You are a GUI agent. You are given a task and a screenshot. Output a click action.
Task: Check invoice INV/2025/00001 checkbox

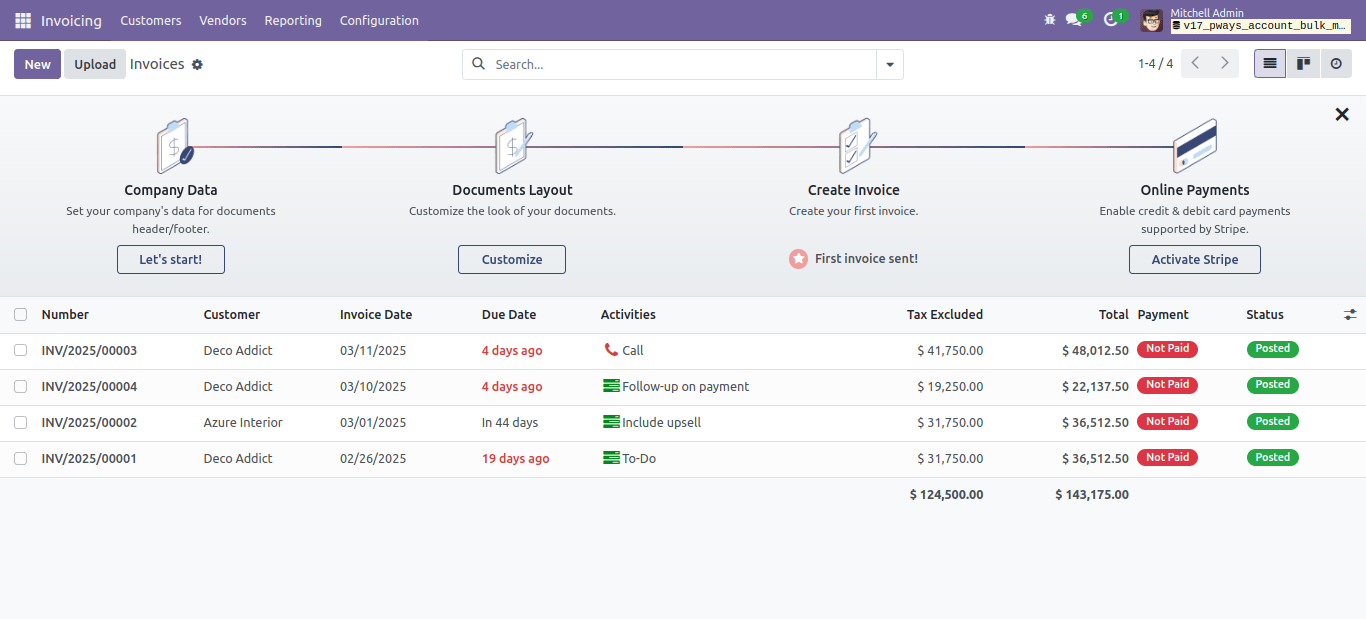click(x=20, y=458)
